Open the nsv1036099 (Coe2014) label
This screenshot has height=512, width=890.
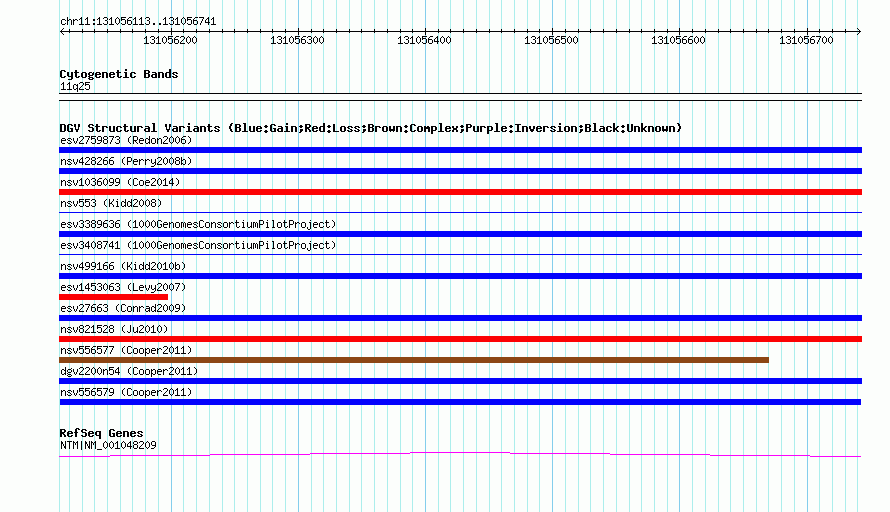[x=120, y=182]
